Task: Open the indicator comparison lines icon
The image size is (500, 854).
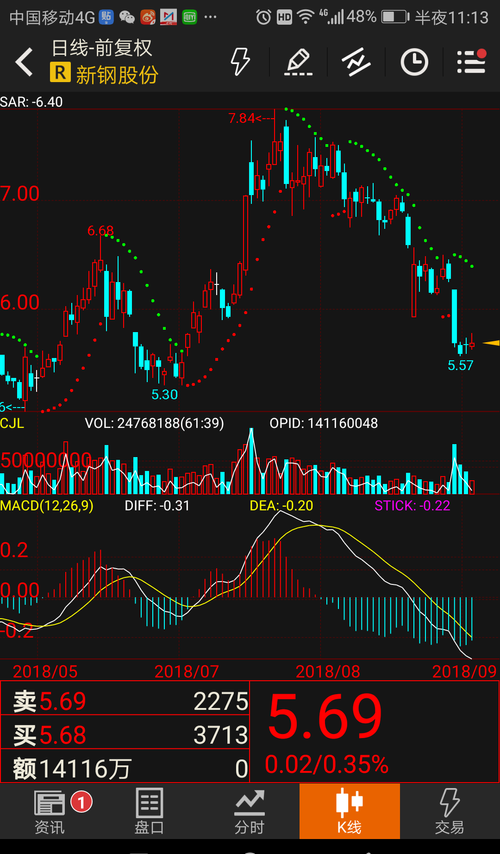Action: coord(356,62)
